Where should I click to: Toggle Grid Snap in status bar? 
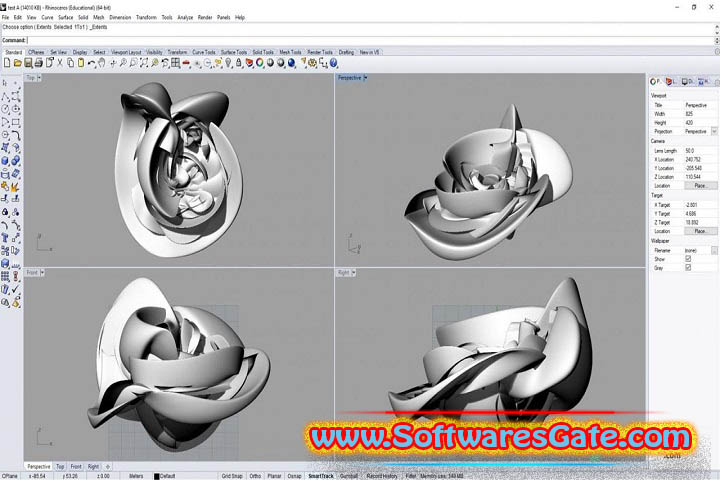[x=232, y=476]
